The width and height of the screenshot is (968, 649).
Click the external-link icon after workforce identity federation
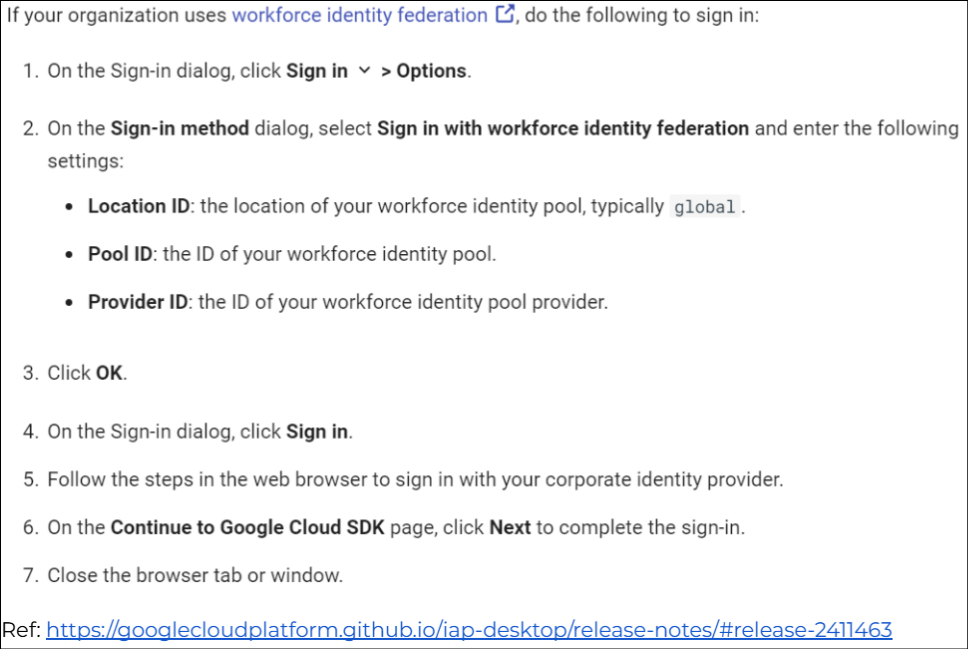[505, 16]
